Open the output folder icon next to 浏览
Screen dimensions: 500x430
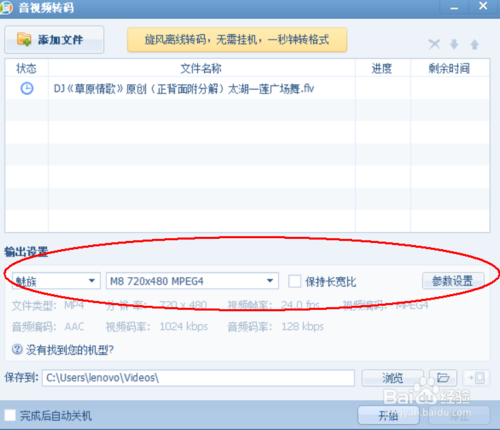tap(443, 378)
